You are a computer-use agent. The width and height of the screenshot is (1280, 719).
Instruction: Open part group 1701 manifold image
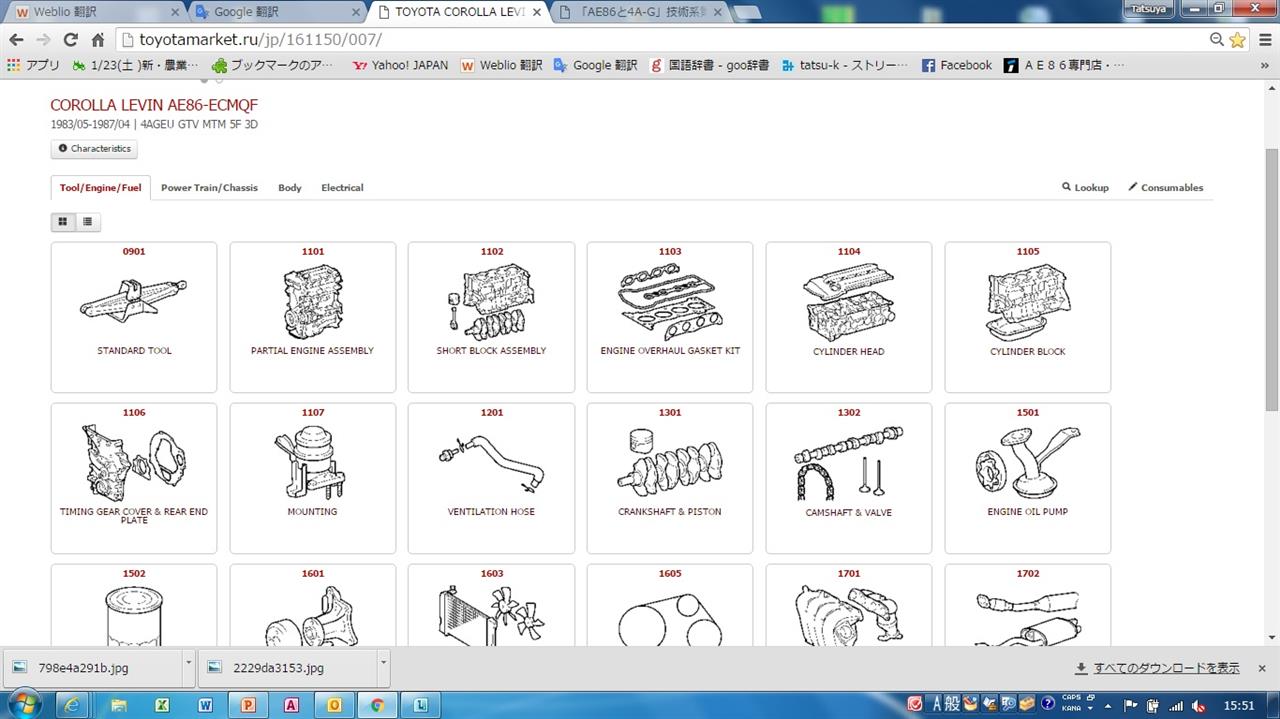[849, 615]
